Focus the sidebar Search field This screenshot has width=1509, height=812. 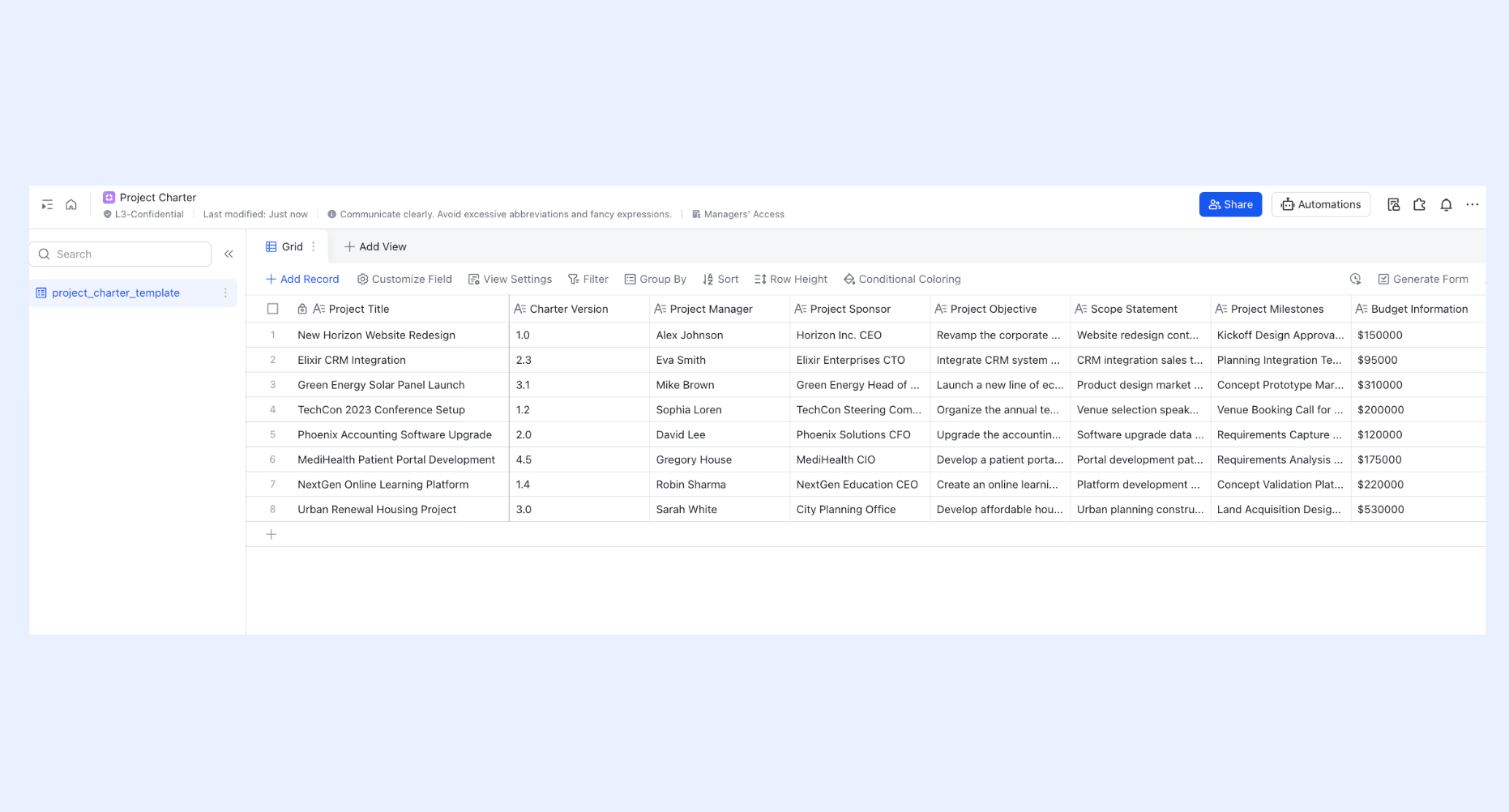(x=121, y=254)
